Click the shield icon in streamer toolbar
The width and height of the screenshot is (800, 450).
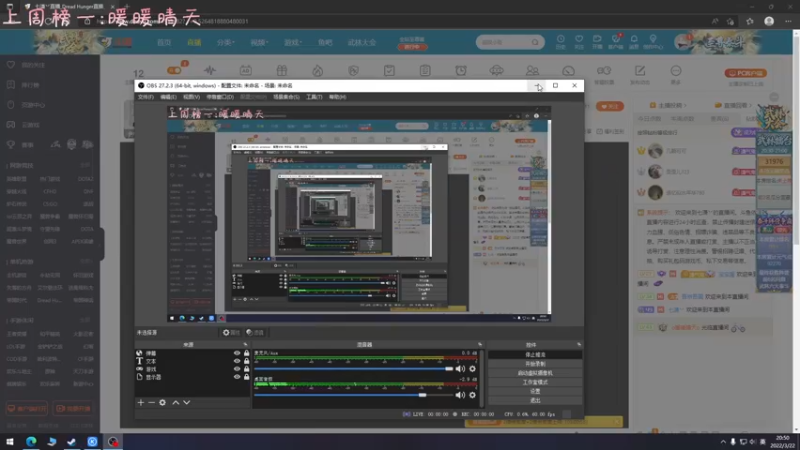tap(353, 70)
